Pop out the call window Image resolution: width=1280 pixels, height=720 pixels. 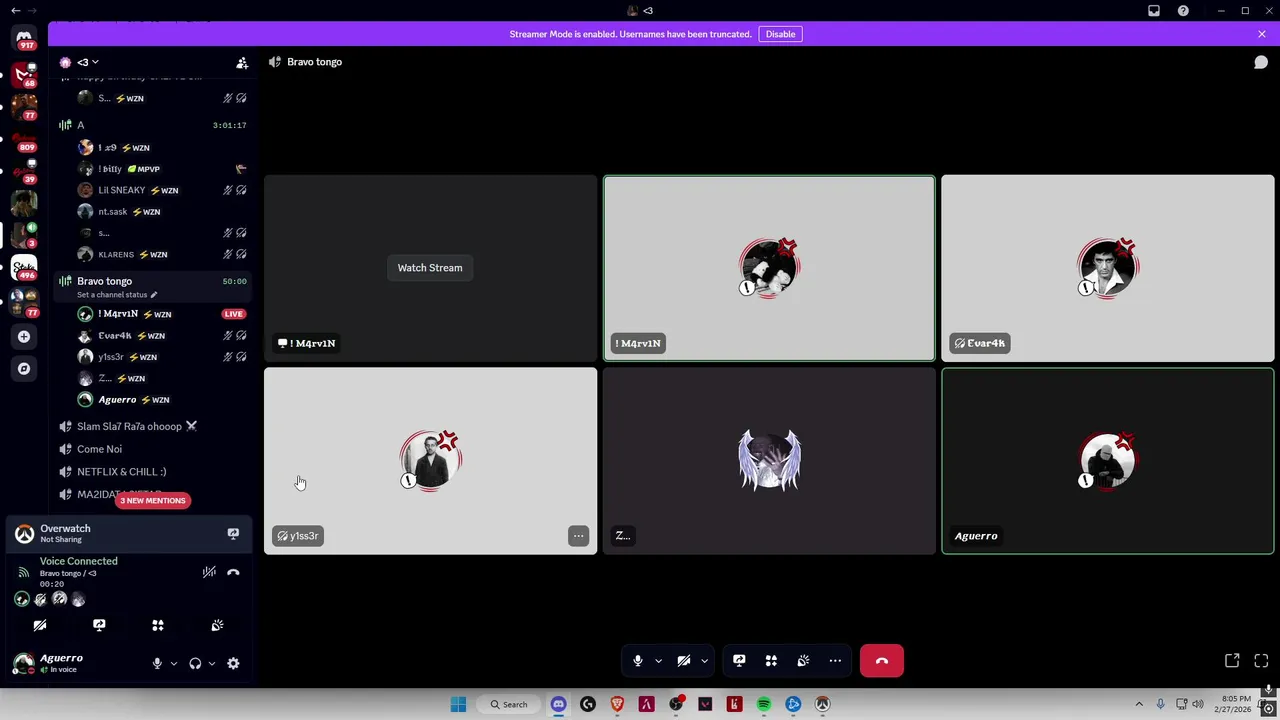[x=1232, y=661]
